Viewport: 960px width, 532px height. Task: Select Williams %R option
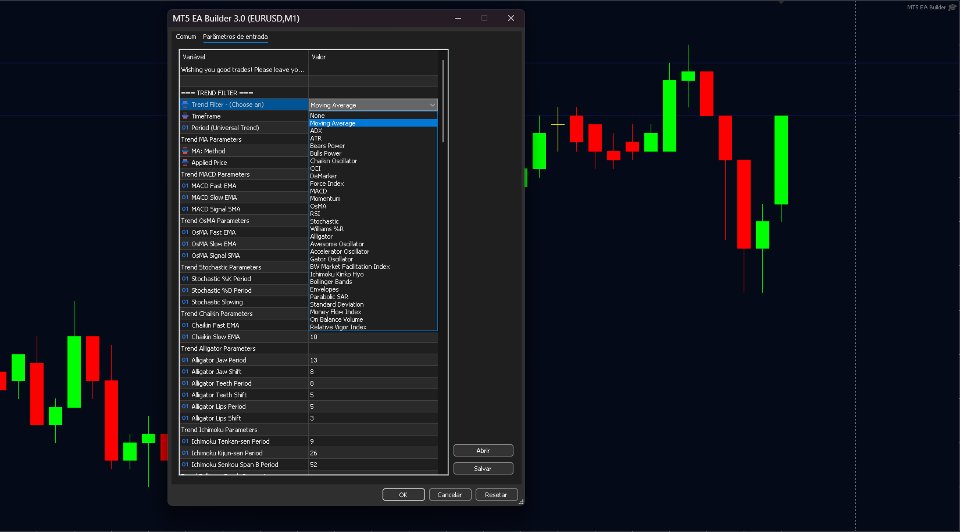373,229
